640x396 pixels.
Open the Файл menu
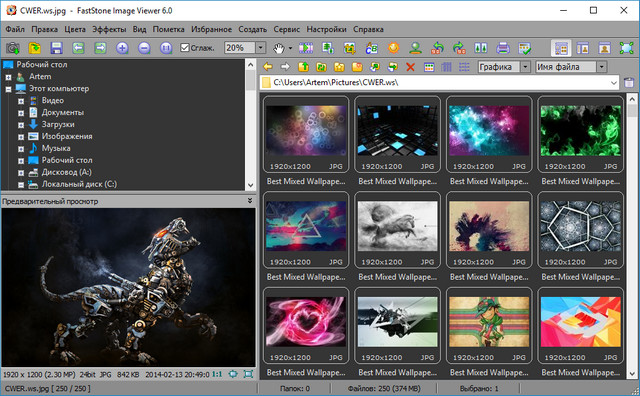pyautogui.click(x=15, y=29)
